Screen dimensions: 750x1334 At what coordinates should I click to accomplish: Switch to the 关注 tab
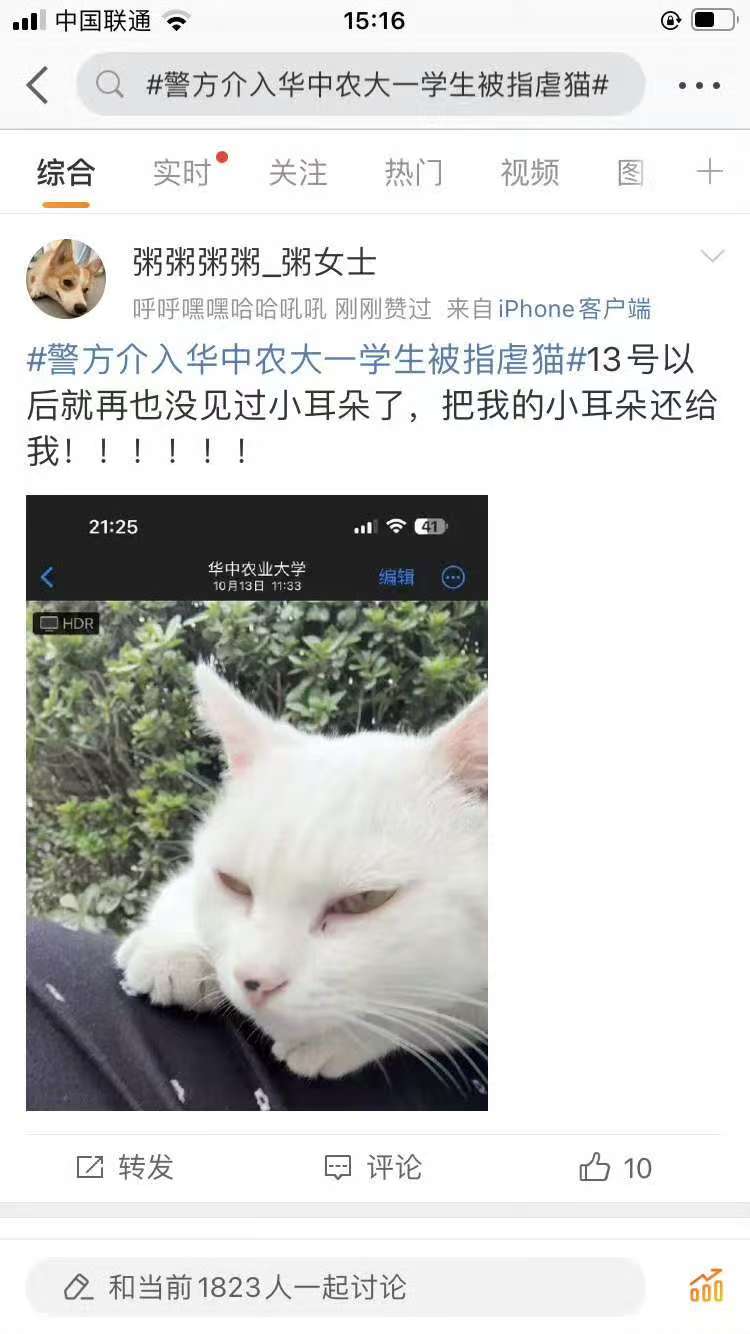(x=298, y=173)
